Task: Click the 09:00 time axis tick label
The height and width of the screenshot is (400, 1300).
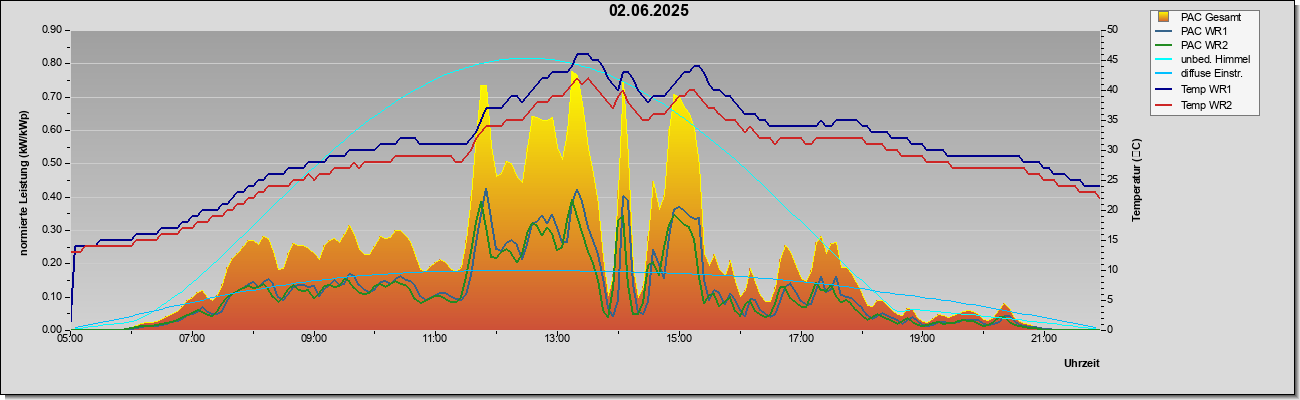Action: 314,339
